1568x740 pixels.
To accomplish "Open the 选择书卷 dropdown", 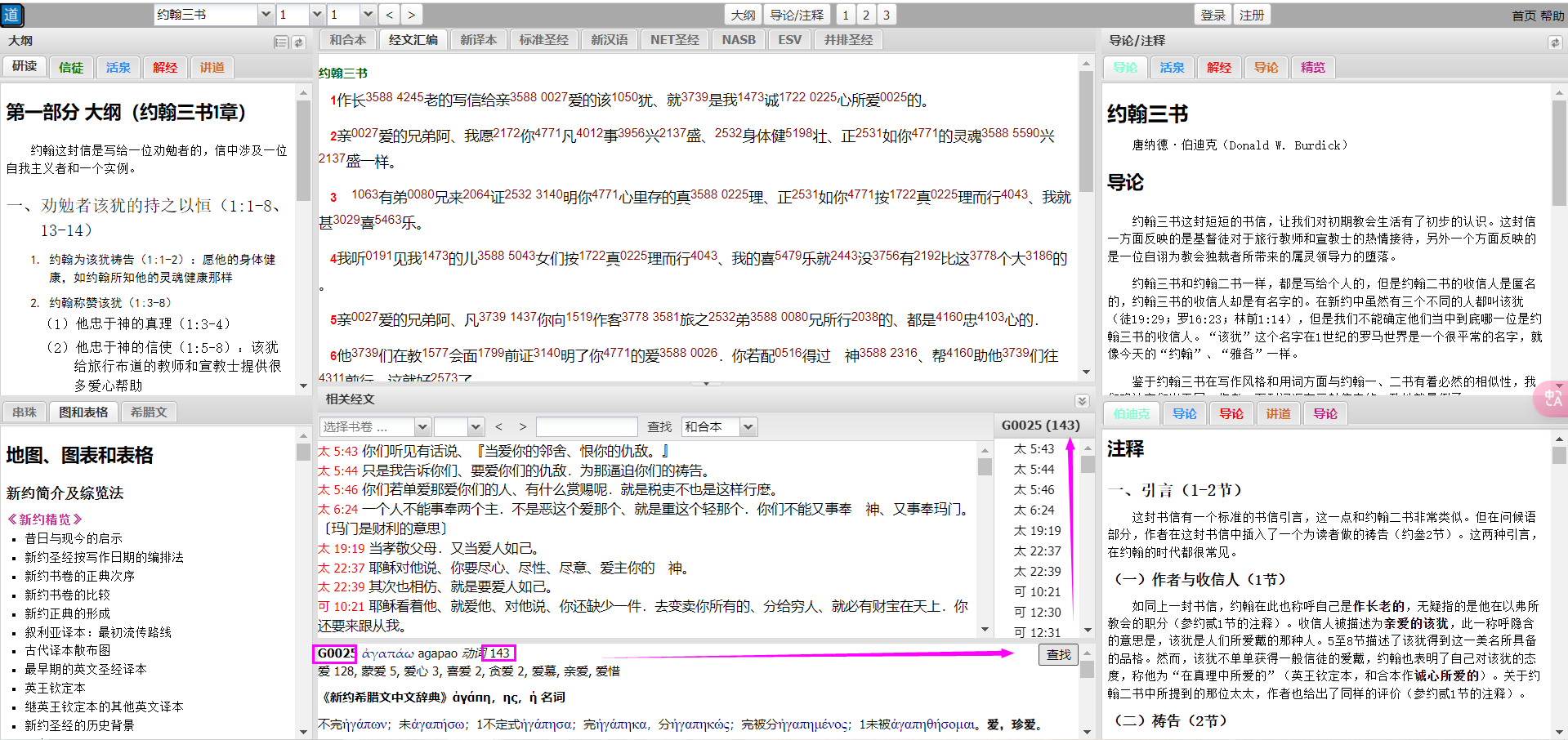I will [x=422, y=426].
